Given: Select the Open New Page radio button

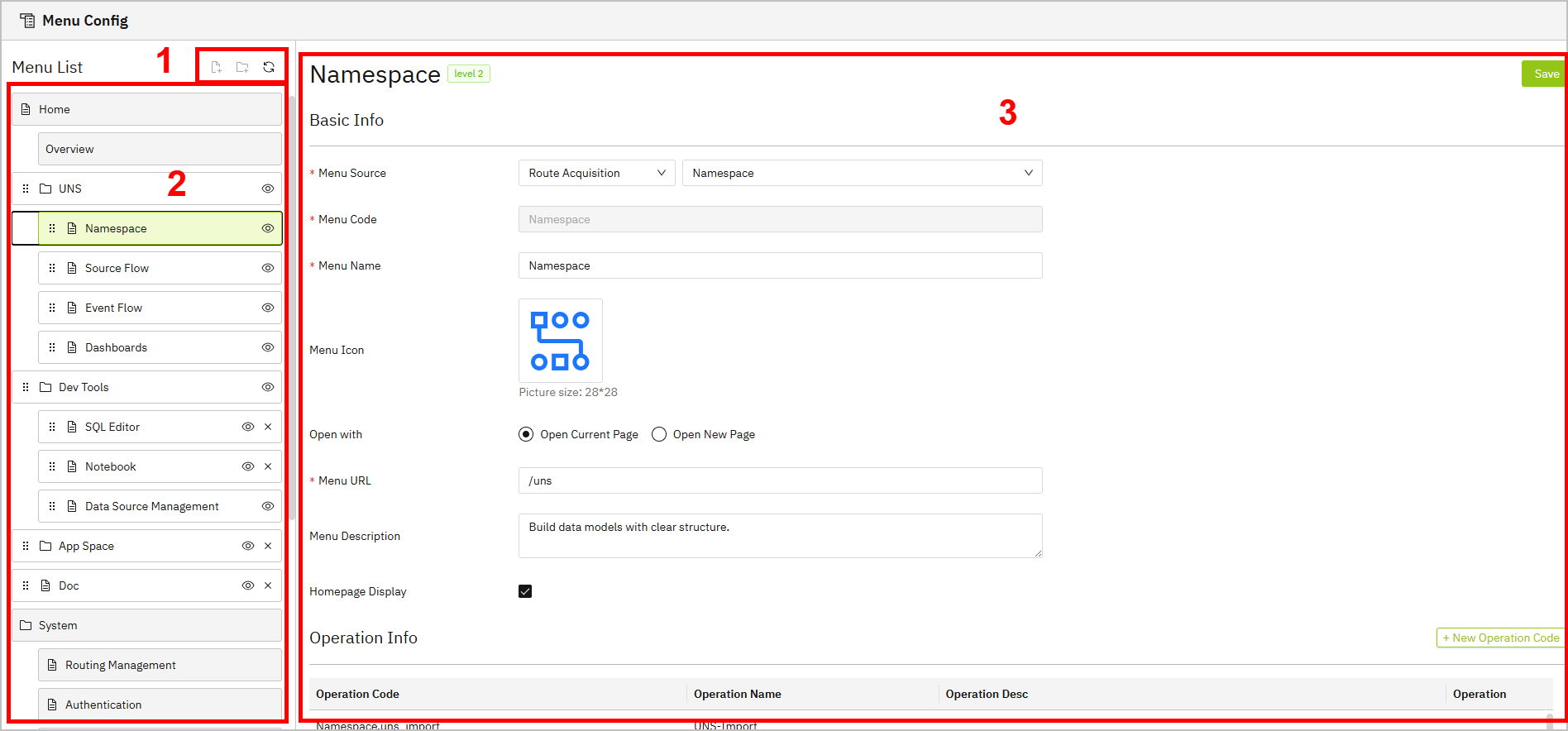Looking at the screenshot, I should 659,434.
